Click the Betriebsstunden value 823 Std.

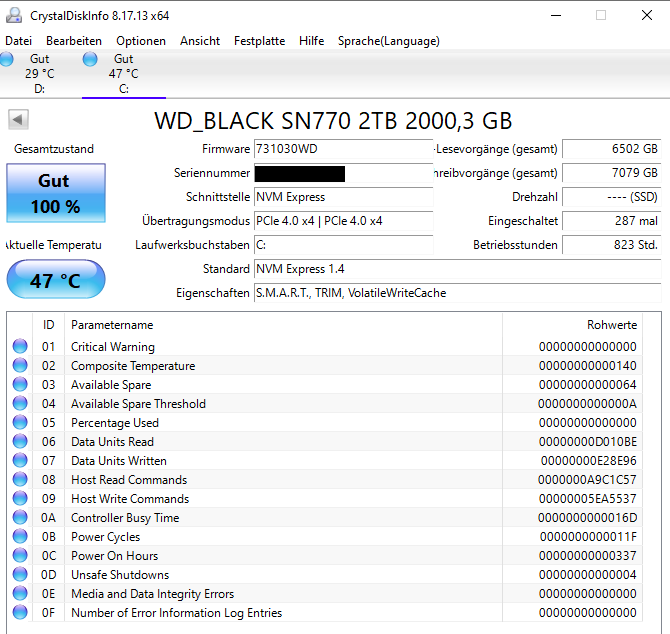pos(611,245)
